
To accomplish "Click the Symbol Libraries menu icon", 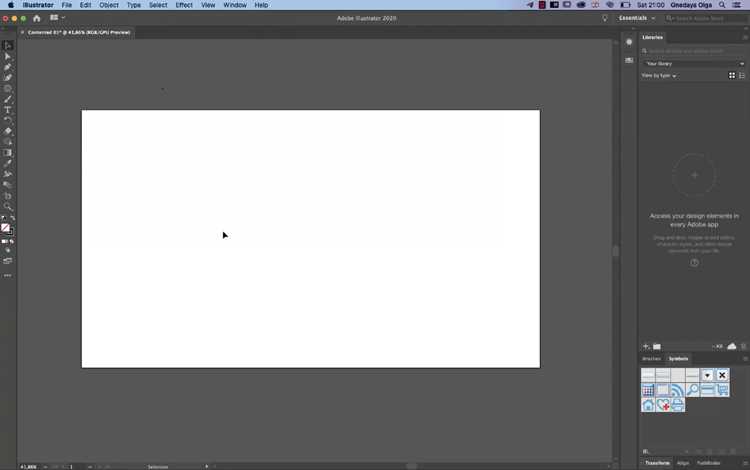I will [x=645, y=451].
